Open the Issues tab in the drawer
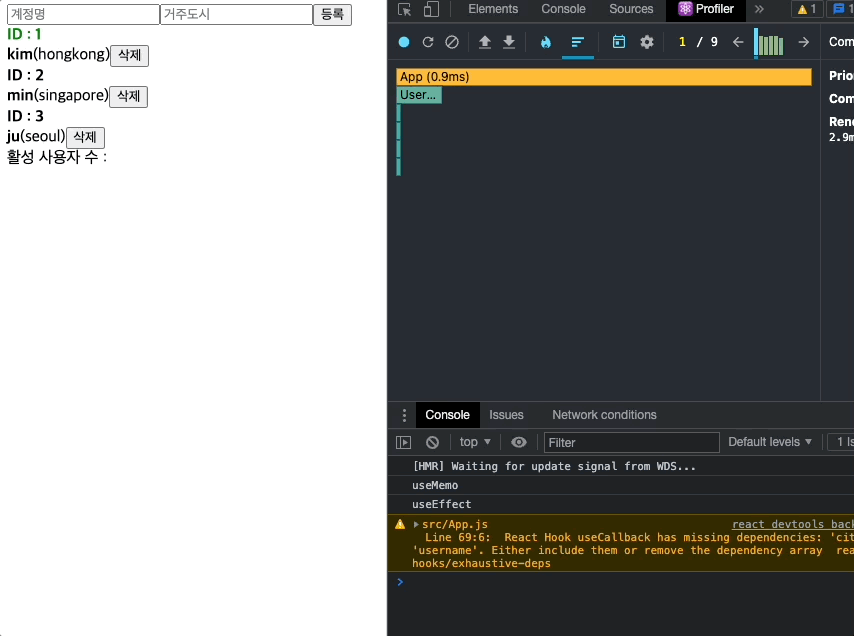 [507, 415]
